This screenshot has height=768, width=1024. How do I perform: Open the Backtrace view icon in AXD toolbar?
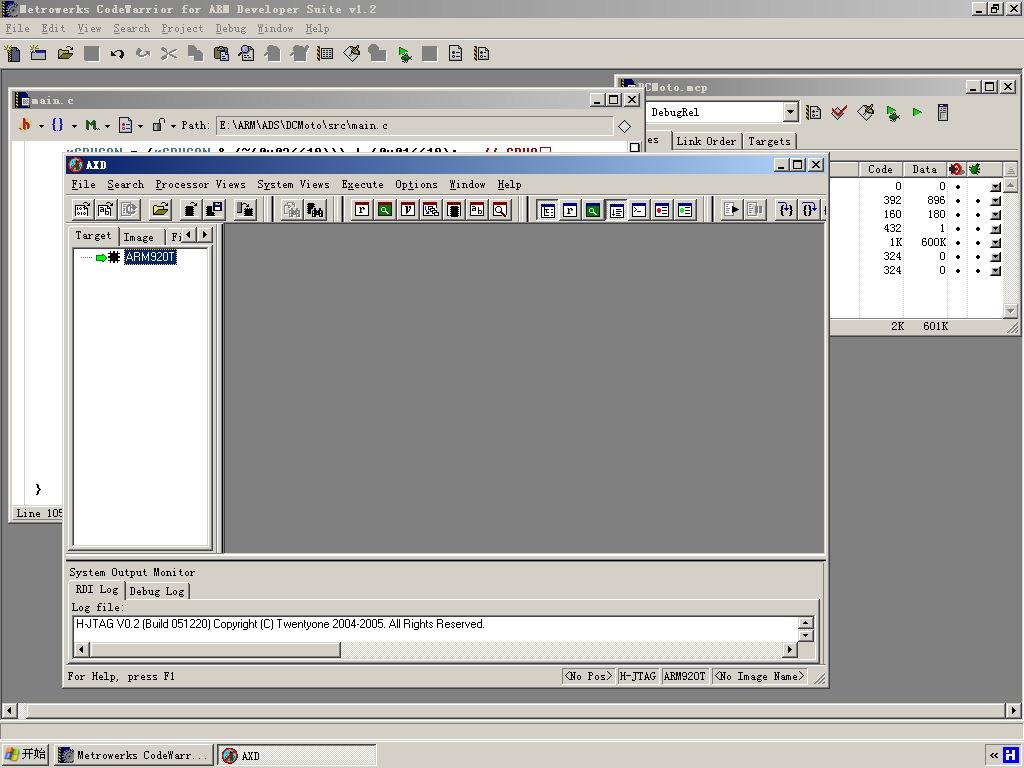pyautogui.click(x=430, y=210)
